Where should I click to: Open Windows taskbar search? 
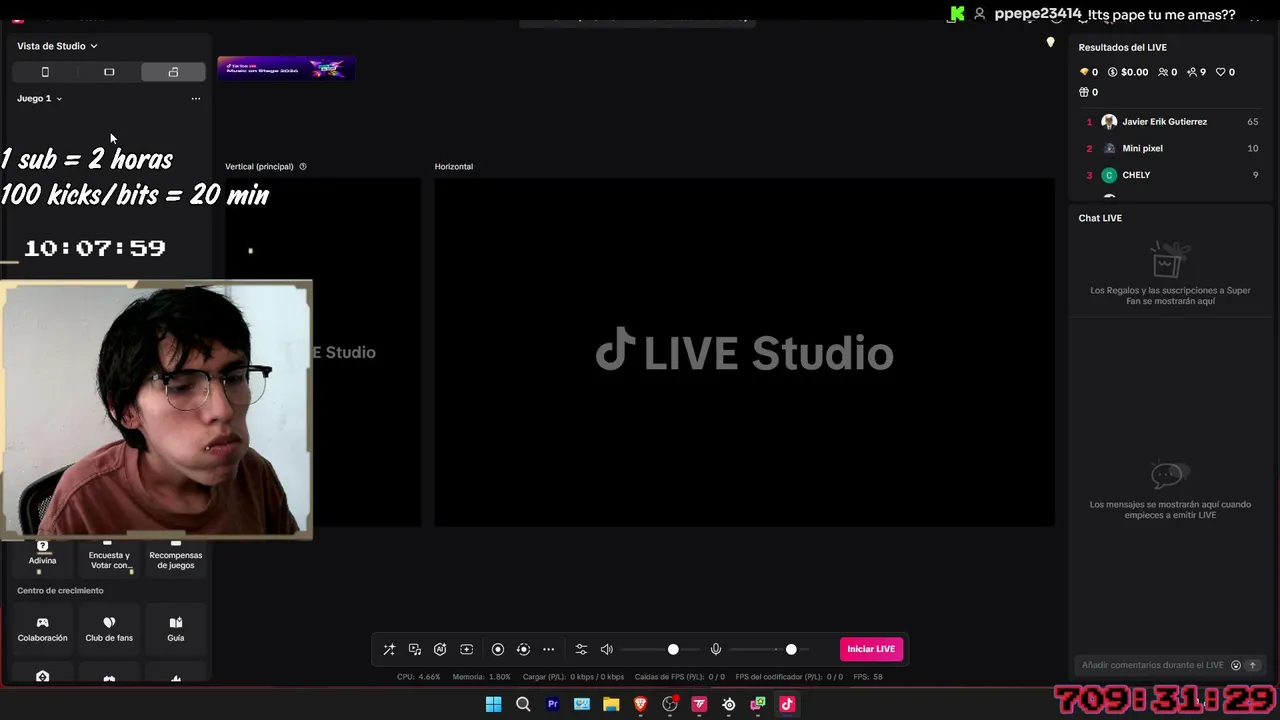pos(523,704)
